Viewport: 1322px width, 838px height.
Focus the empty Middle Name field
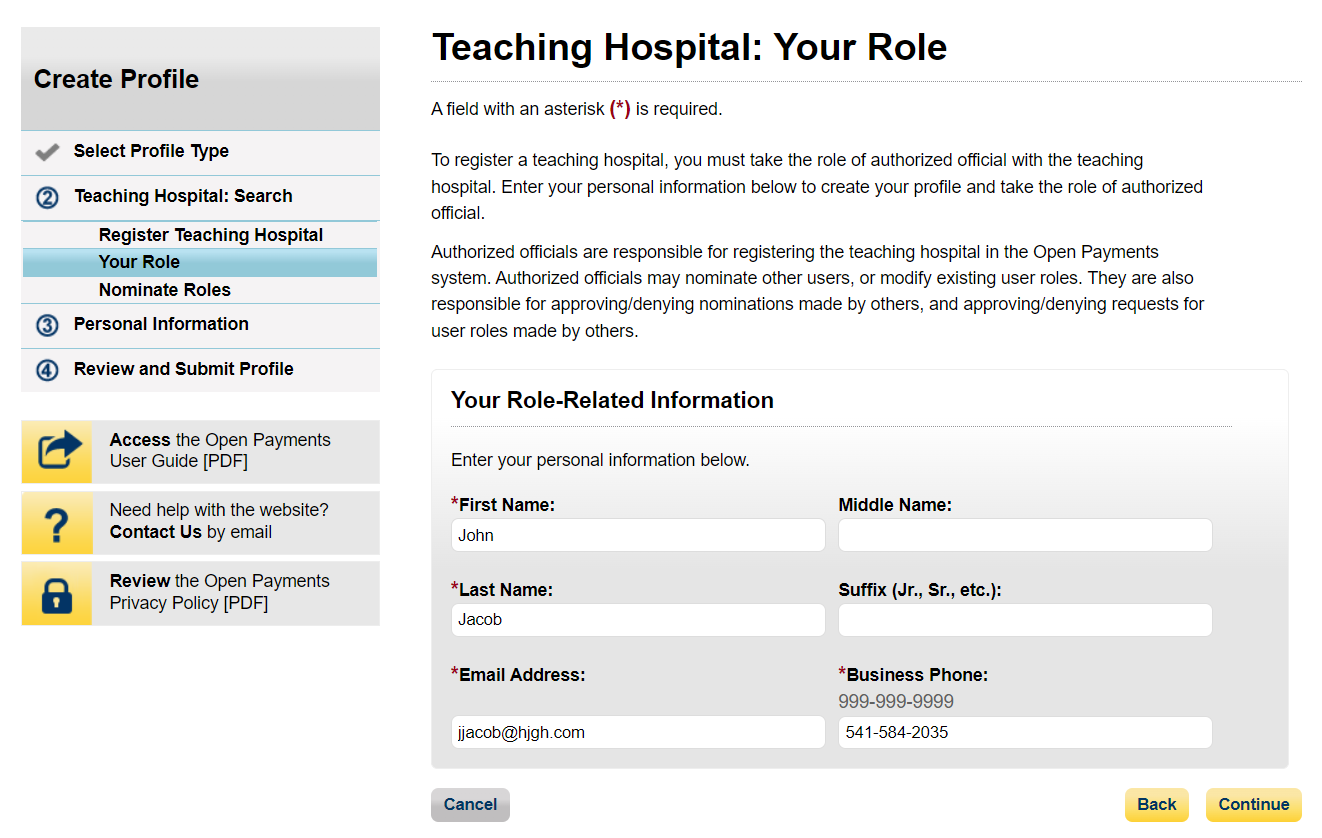[1025, 535]
